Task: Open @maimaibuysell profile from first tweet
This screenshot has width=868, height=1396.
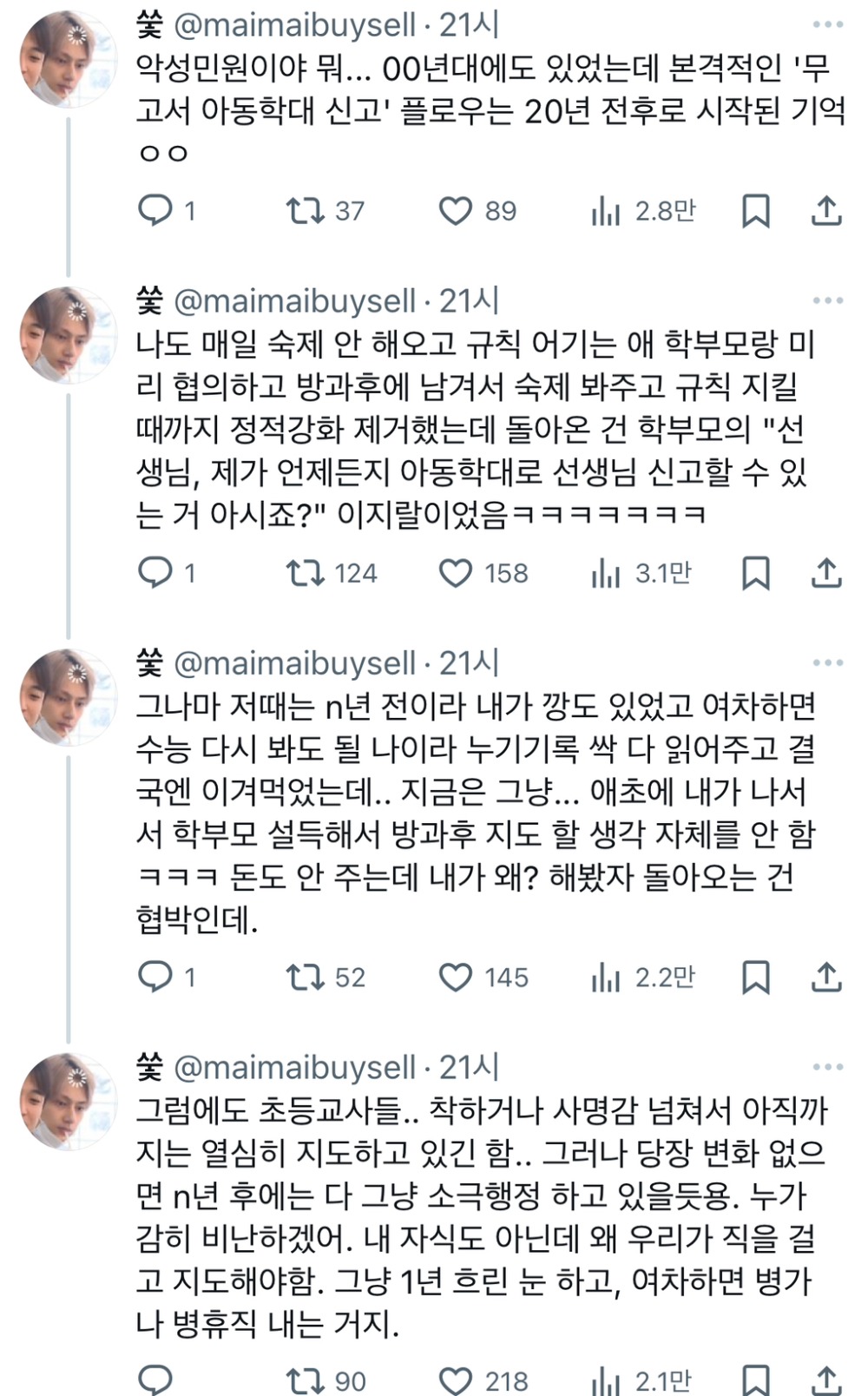Action: pos(295,25)
